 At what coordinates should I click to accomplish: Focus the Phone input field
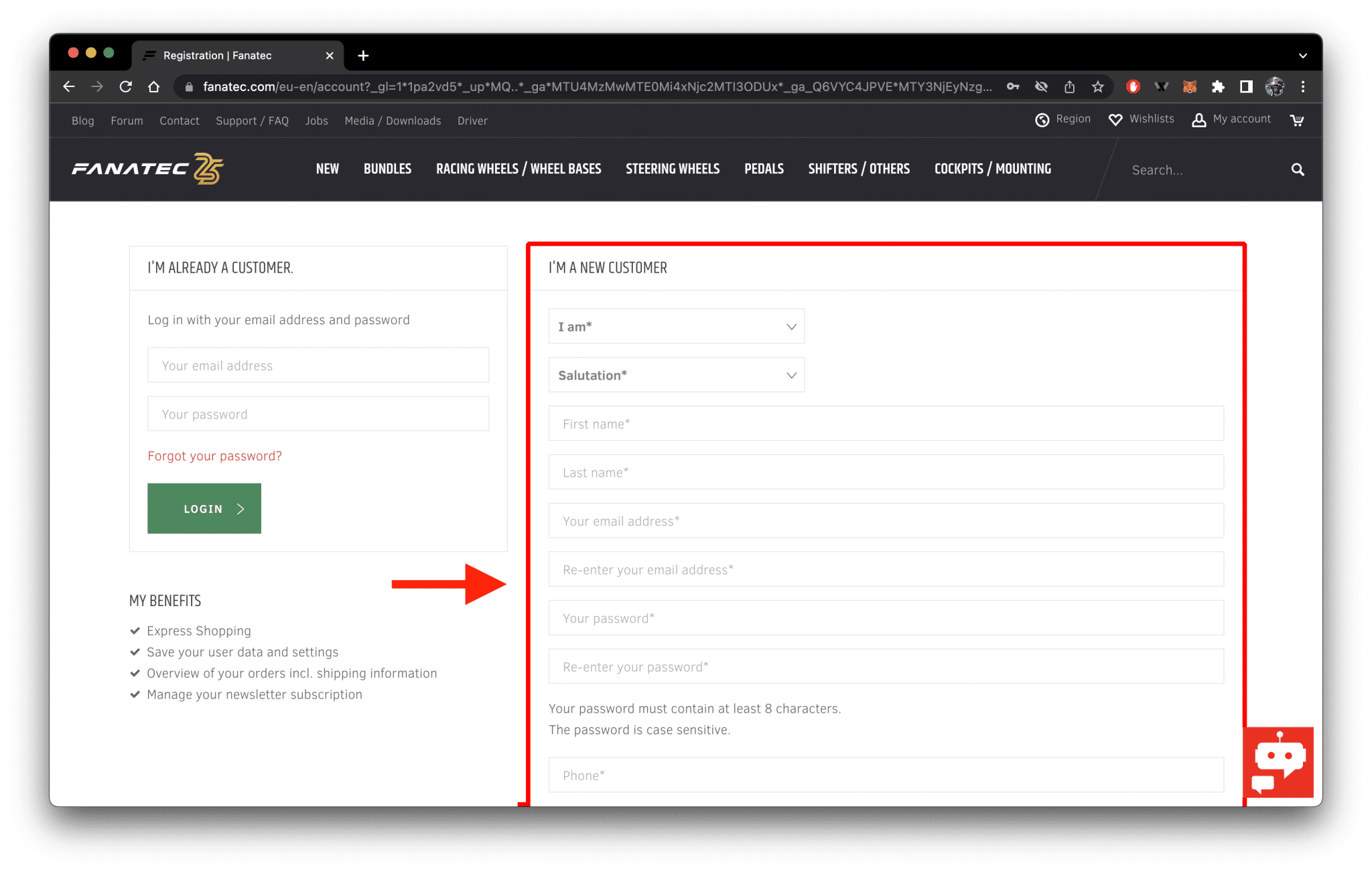click(886, 776)
